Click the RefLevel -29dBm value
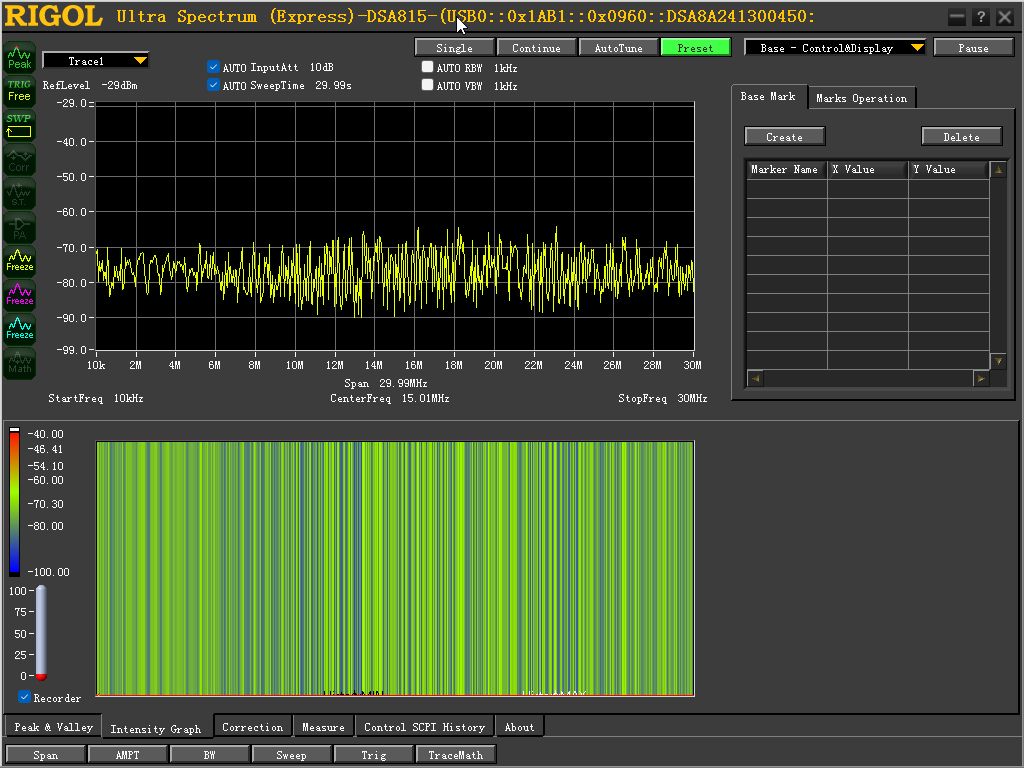1024x768 pixels. [x=119, y=86]
